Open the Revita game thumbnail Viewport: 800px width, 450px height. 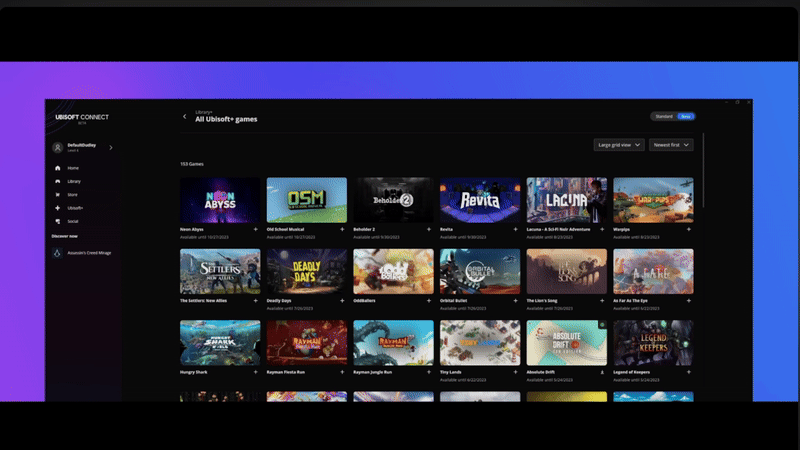click(x=480, y=200)
